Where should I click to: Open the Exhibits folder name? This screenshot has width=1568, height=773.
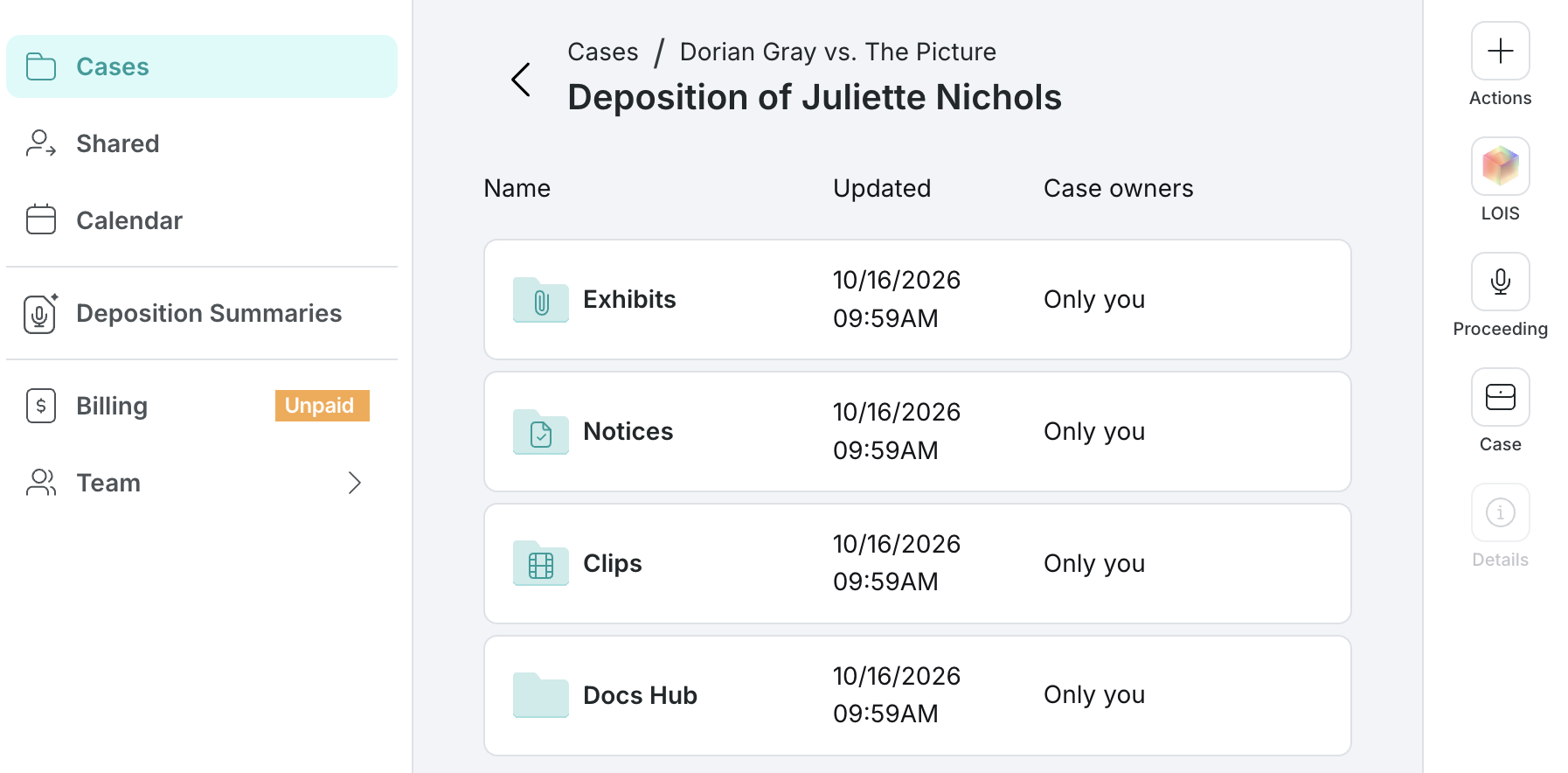coord(629,299)
